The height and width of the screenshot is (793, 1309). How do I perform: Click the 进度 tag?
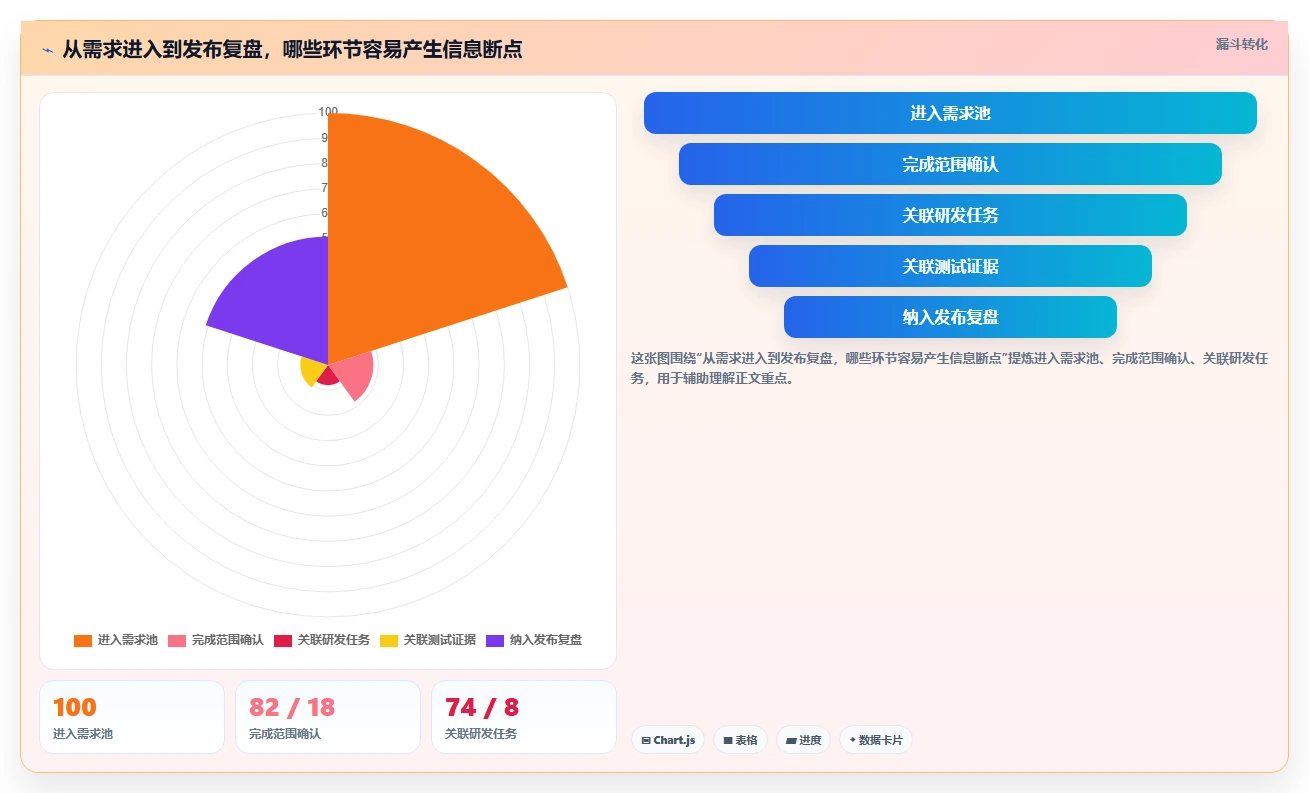tap(804, 740)
